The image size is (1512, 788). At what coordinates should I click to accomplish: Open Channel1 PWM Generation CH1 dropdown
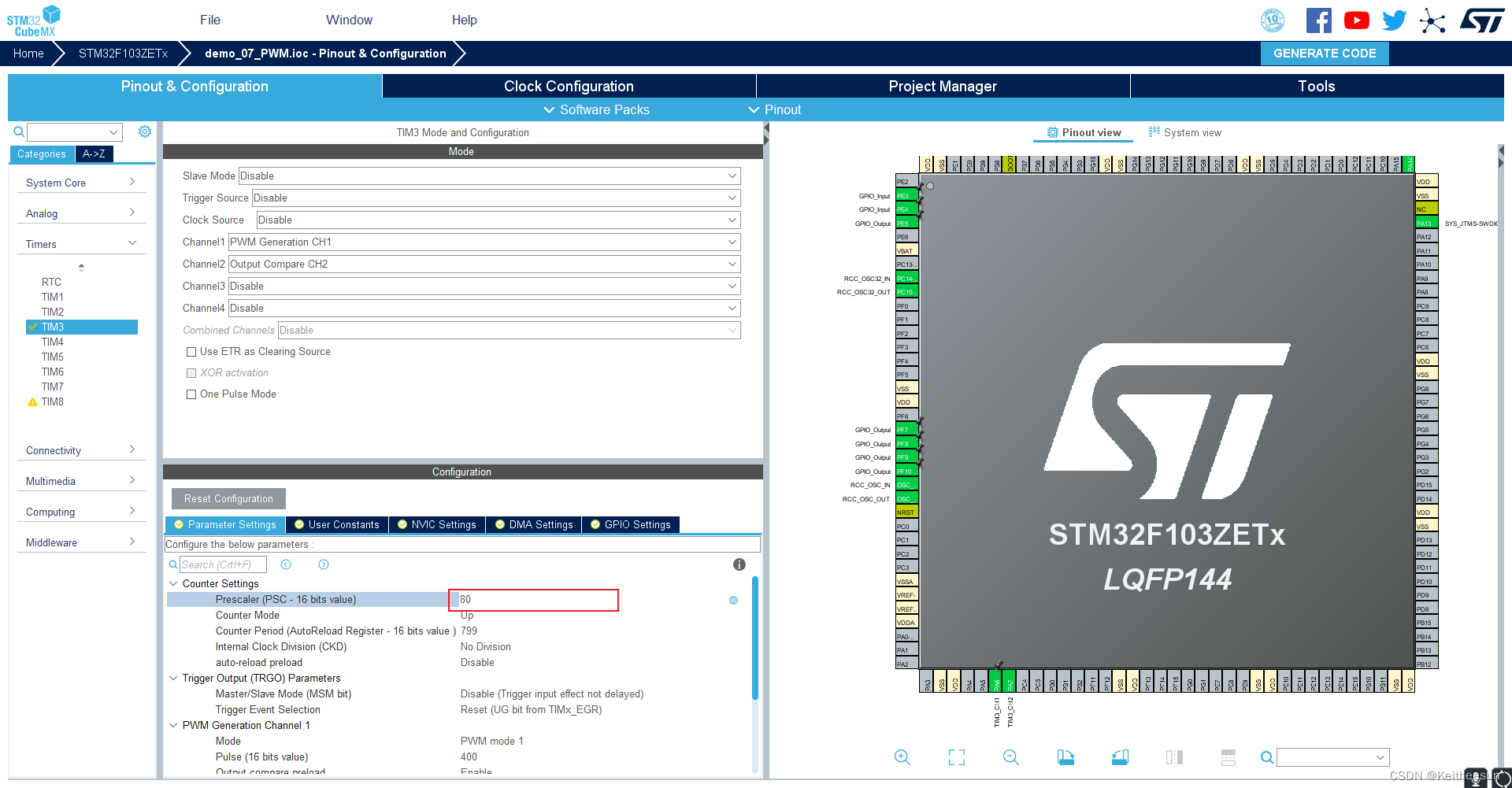pyautogui.click(x=484, y=242)
